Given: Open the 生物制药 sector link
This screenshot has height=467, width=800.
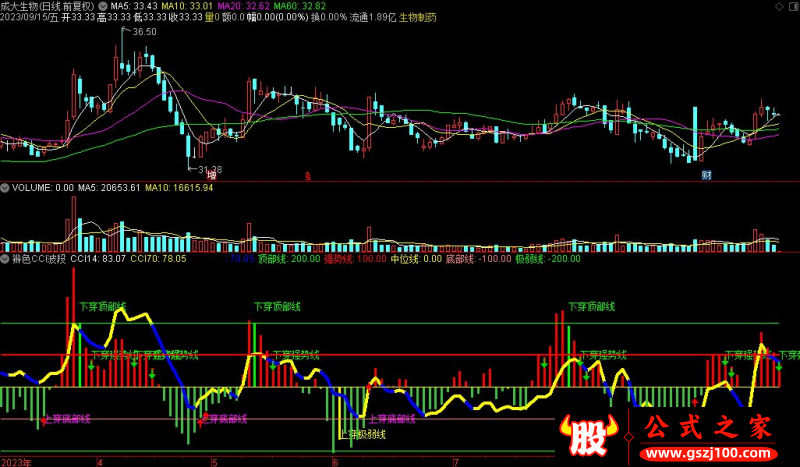Looking at the screenshot, I should pos(417,18).
